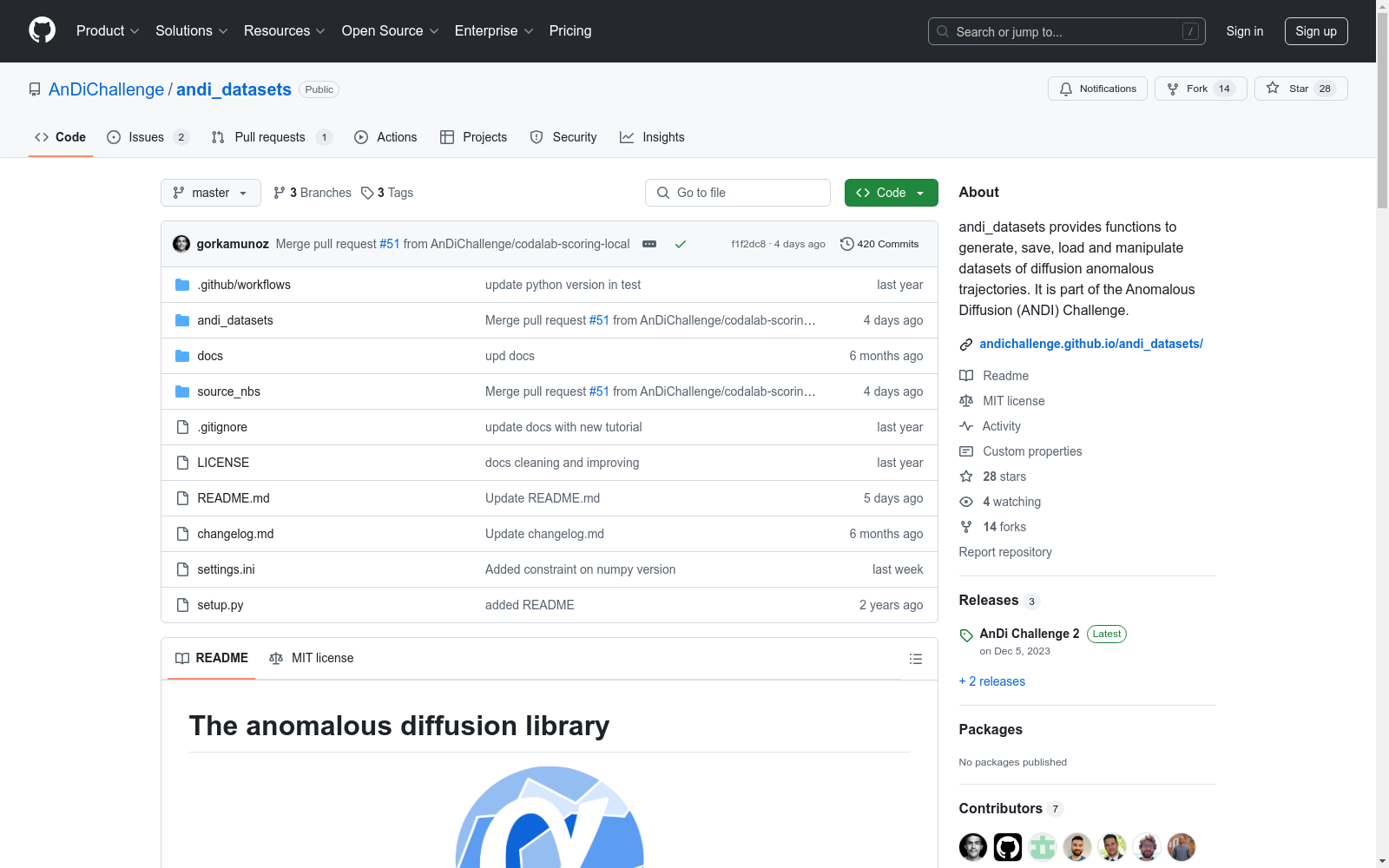
Task: Open the Pricing page
Action: tap(570, 30)
